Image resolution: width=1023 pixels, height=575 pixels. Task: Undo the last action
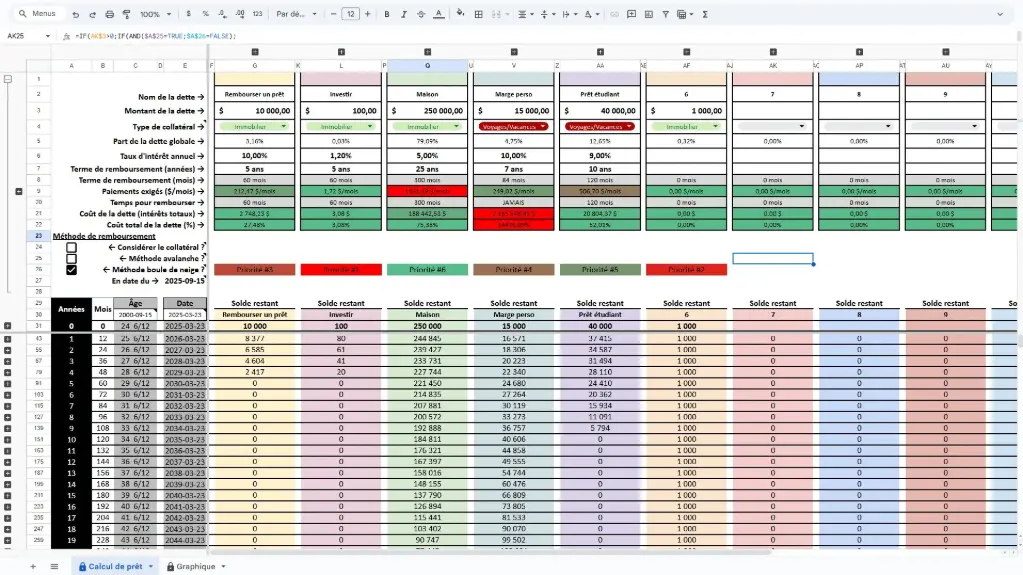[76, 14]
